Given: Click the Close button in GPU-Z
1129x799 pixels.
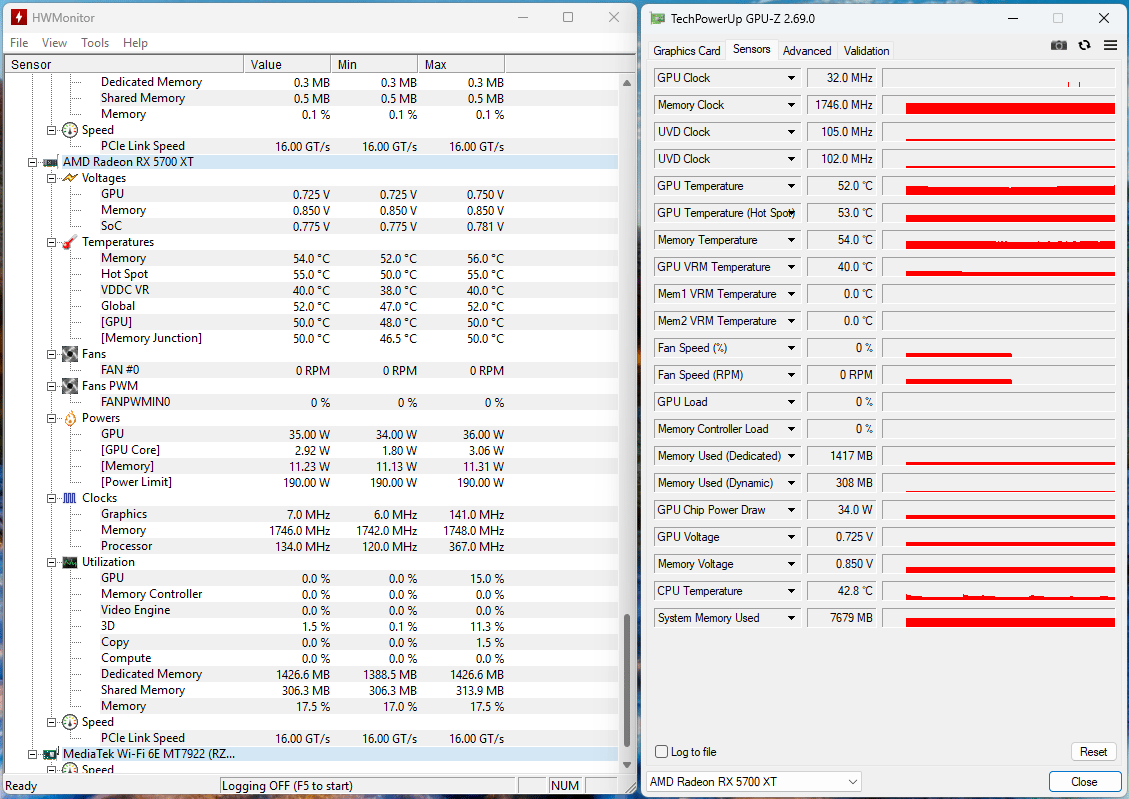Looking at the screenshot, I should tap(1084, 782).
